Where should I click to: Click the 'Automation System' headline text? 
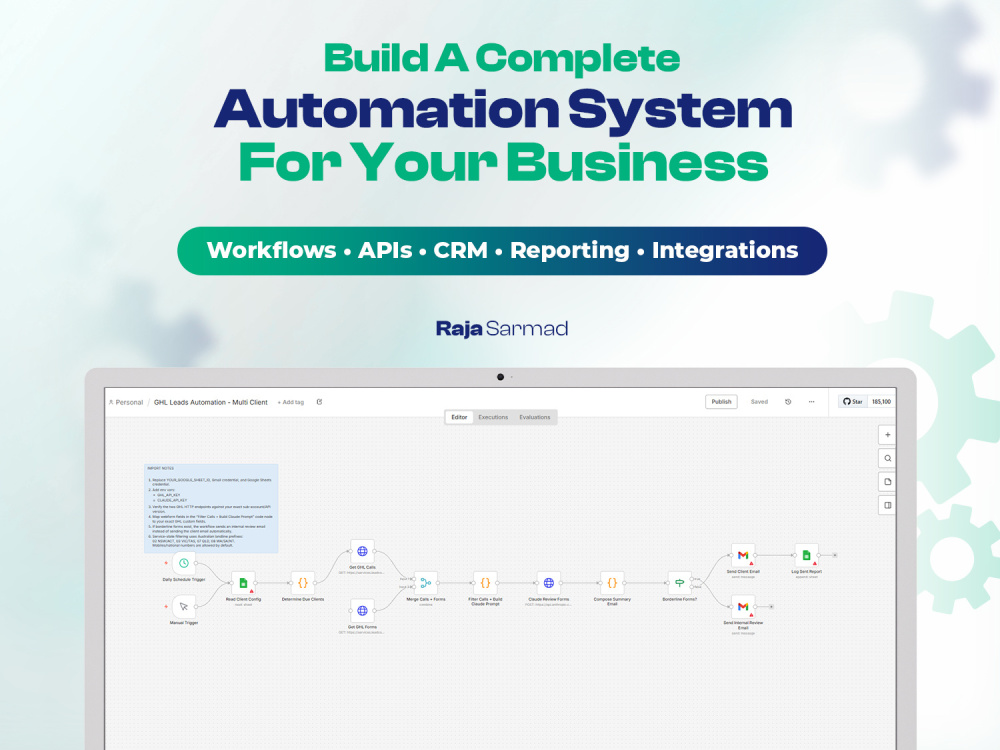pos(503,110)
